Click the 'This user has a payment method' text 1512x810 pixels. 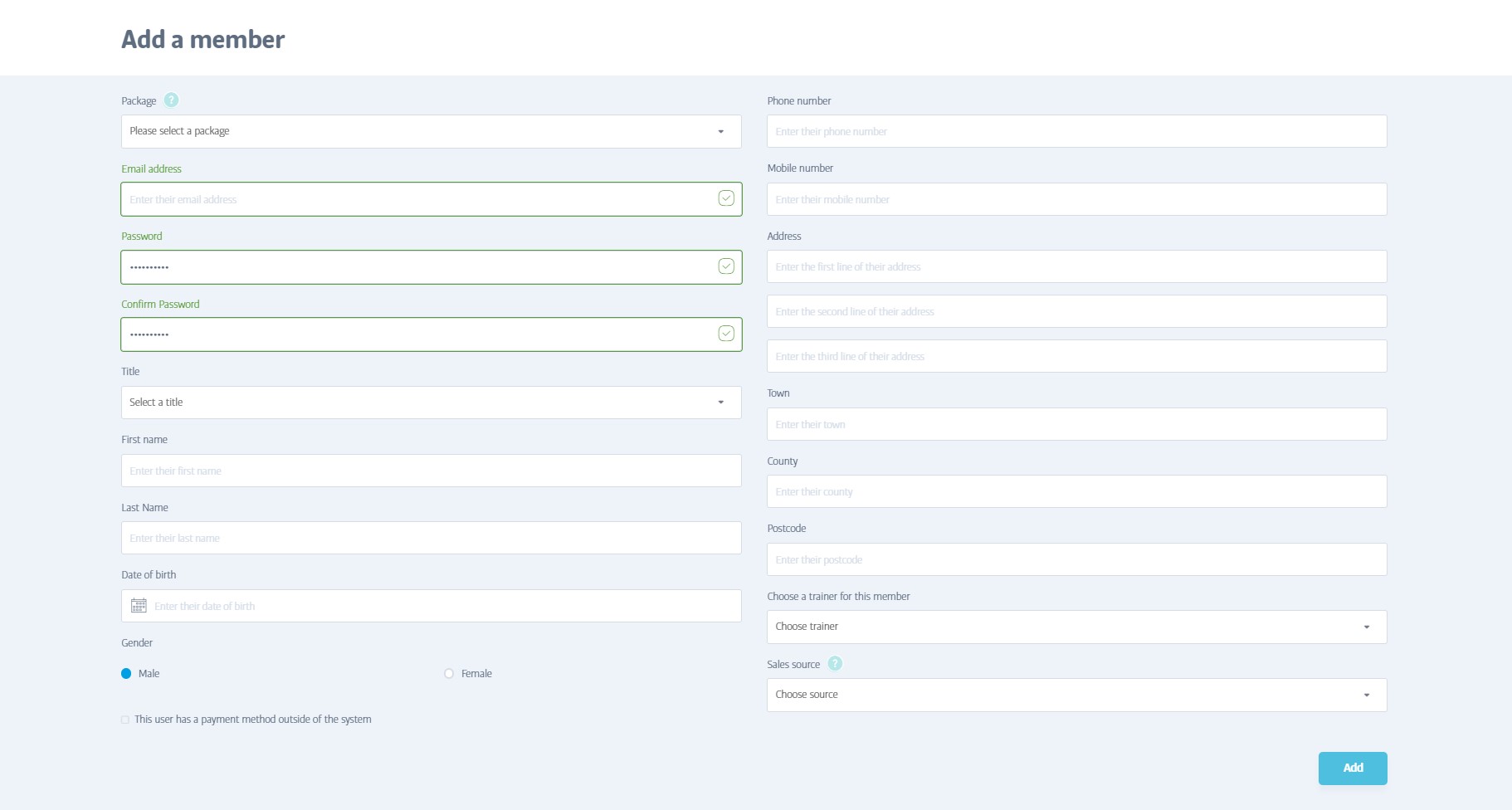tap(253, 720)
